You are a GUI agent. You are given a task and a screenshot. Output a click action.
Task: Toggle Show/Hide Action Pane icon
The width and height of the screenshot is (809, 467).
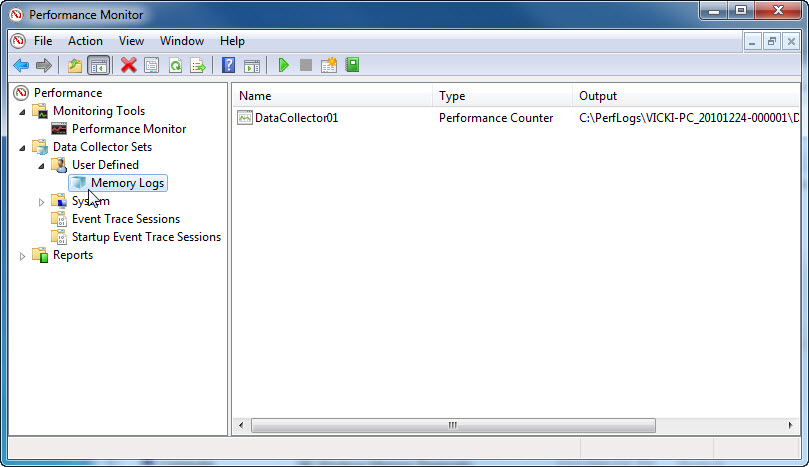click(252, 66)
